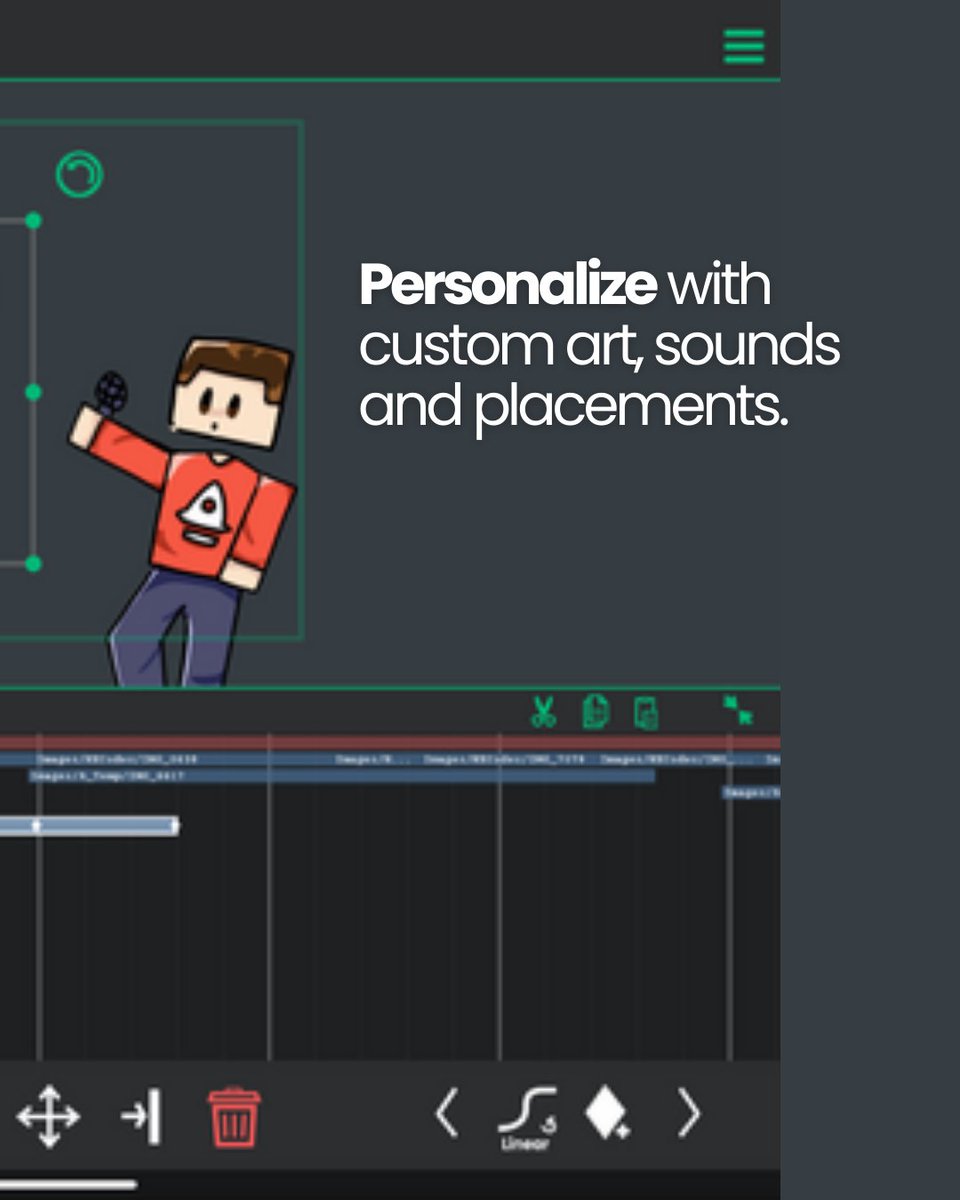Click the red bar atop timeline

point(390,743)
